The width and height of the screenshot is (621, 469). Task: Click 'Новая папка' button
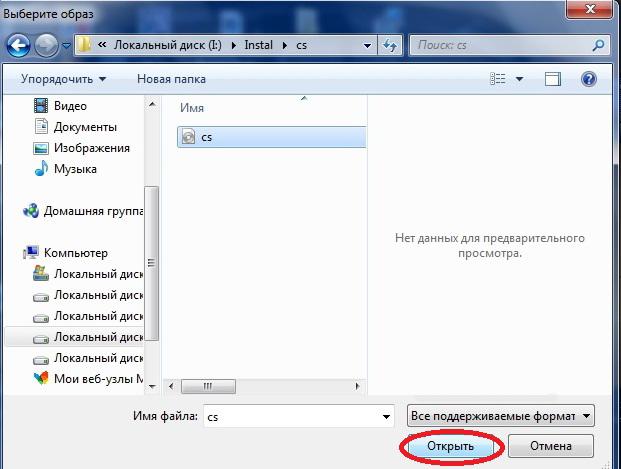[171, 79]
